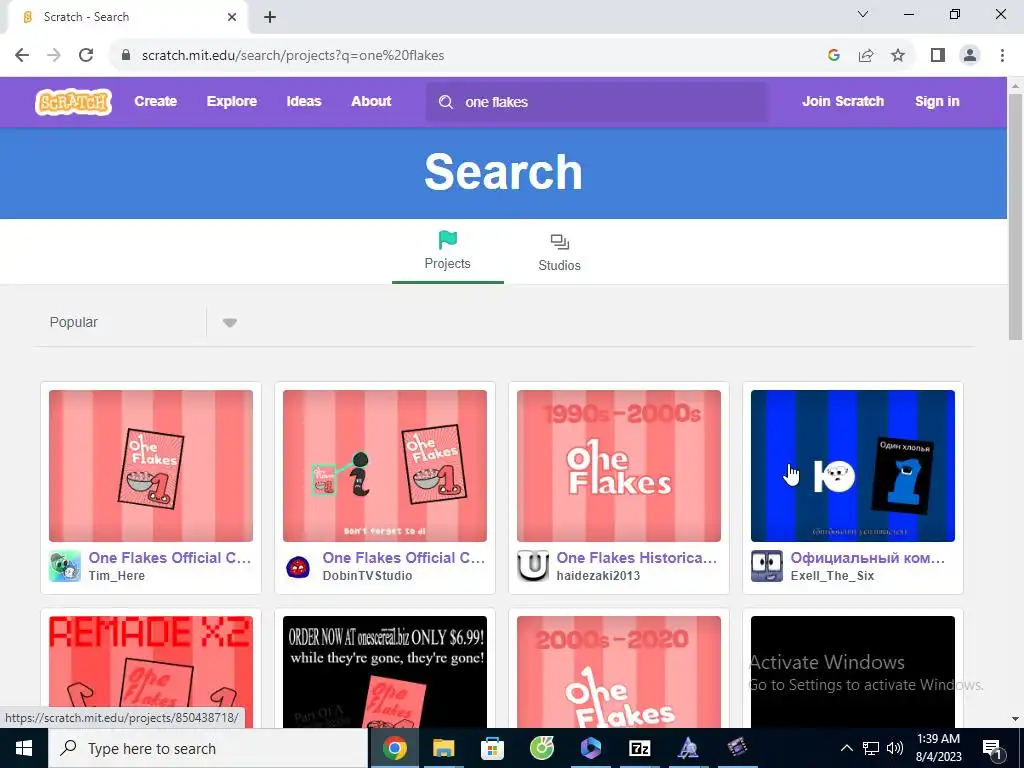Click the magnifier icon in Scratch search bar
1024x768 pixels.
(446, 102)
